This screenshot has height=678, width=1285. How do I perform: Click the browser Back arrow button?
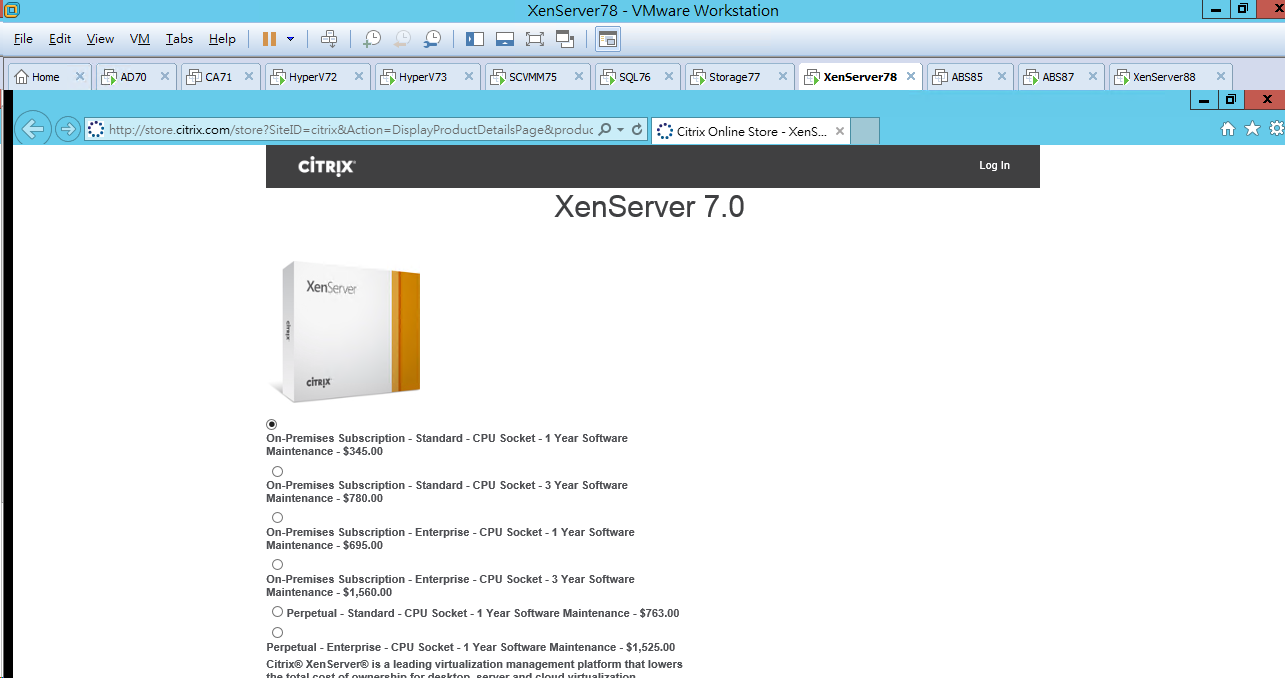click(34, 128)
